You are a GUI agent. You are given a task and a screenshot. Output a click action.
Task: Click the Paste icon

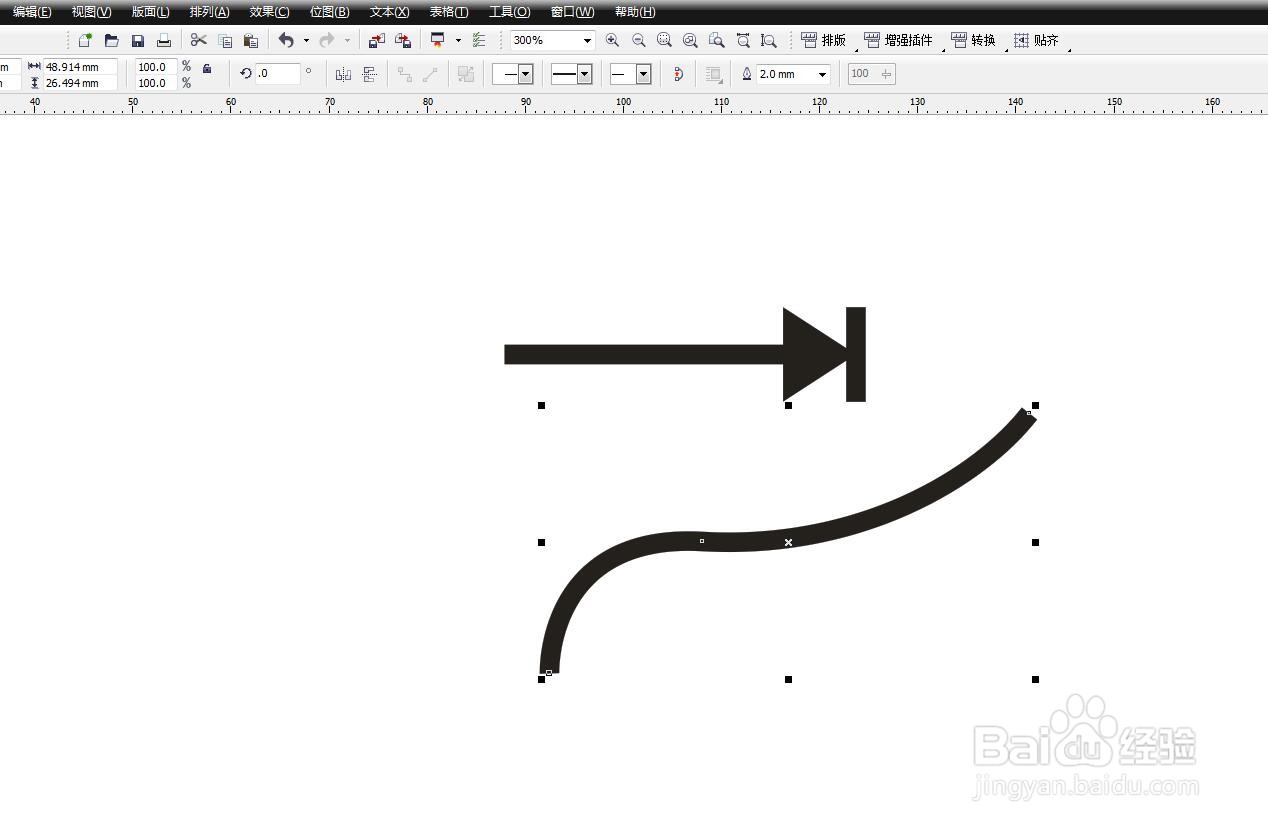tap(251, 40)
